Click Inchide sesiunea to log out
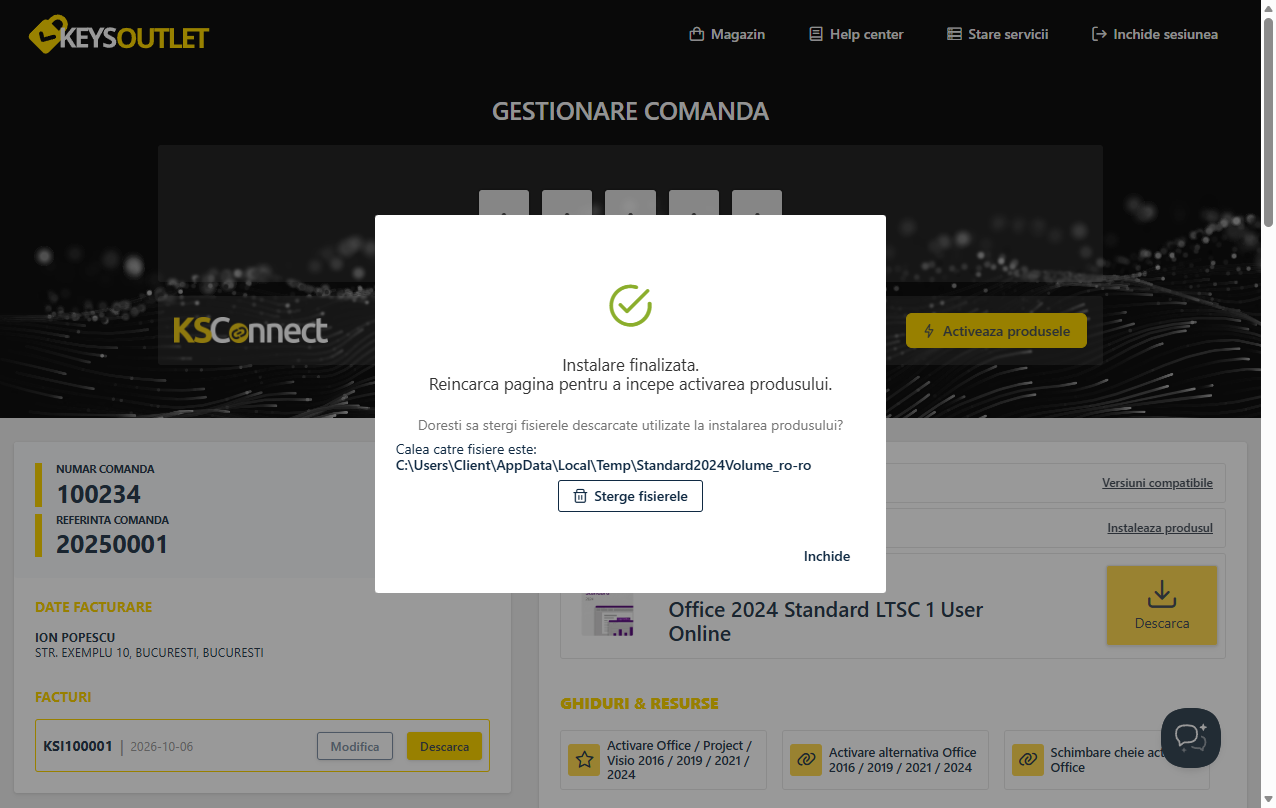Viewport: 1276px width, 808px height. (x=1155, y=34)
